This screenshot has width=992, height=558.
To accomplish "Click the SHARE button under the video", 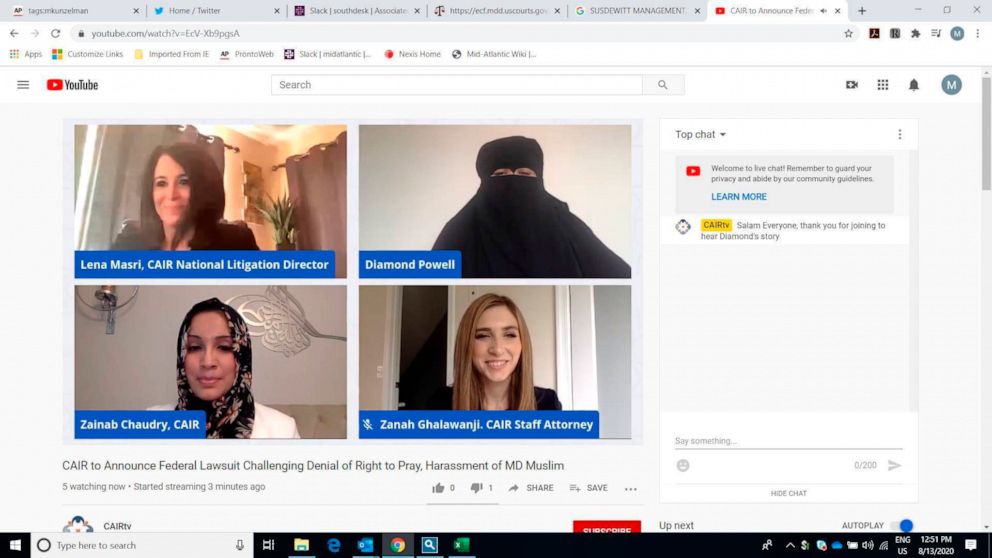I will pos(531,488).
